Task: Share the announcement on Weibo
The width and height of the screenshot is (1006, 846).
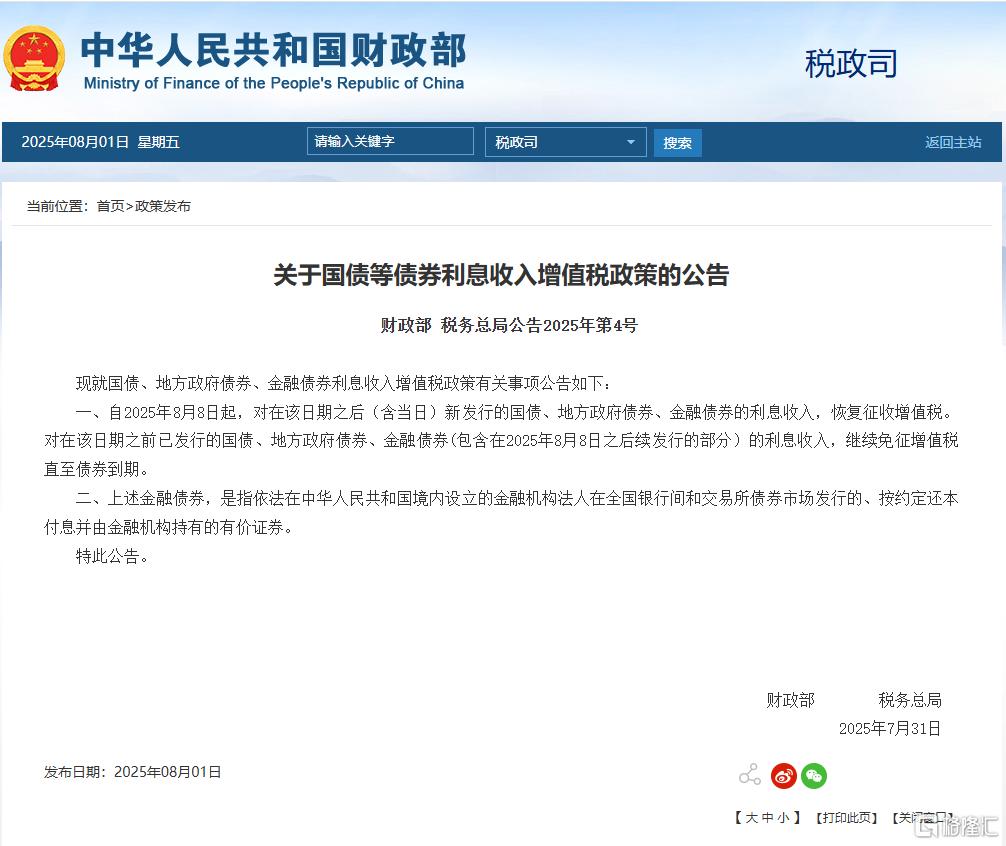Action: (x=783, y=776)
